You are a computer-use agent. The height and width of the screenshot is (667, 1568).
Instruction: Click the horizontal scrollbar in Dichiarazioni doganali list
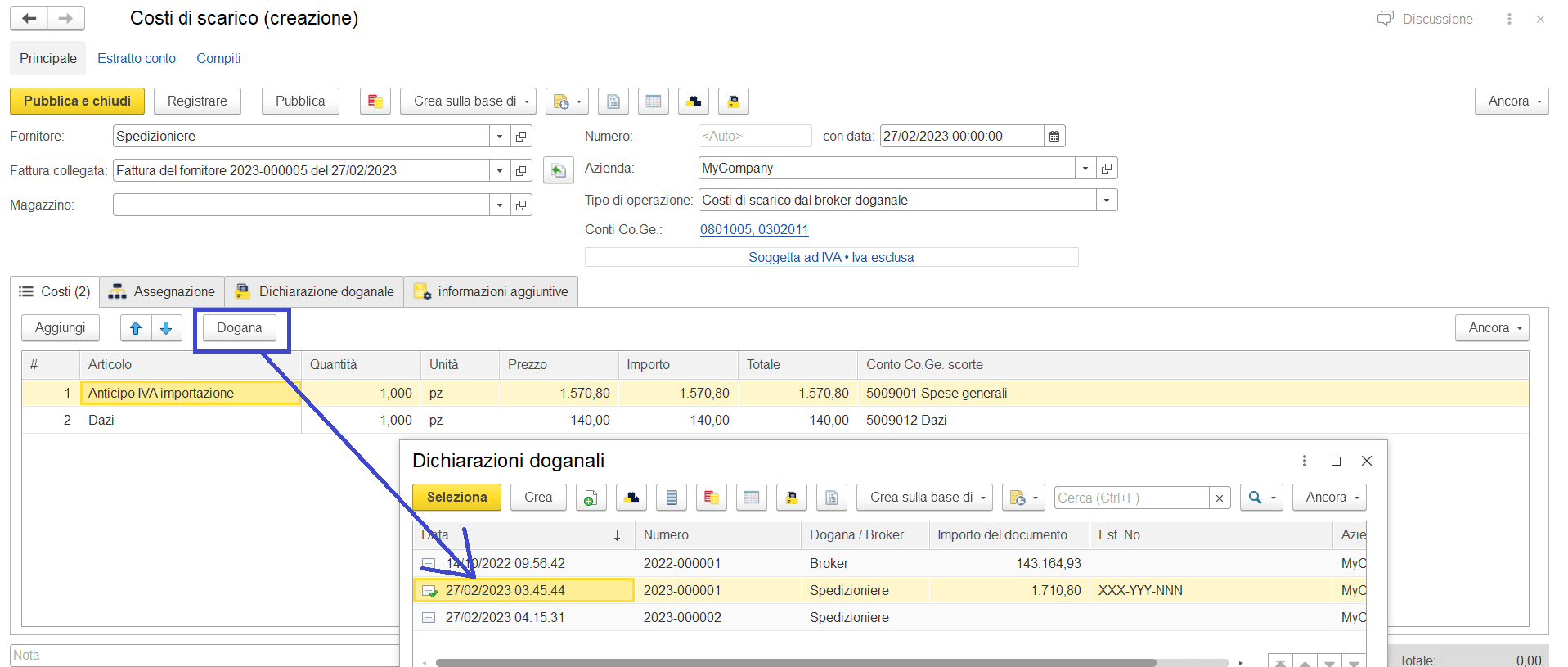click(796, 662)
